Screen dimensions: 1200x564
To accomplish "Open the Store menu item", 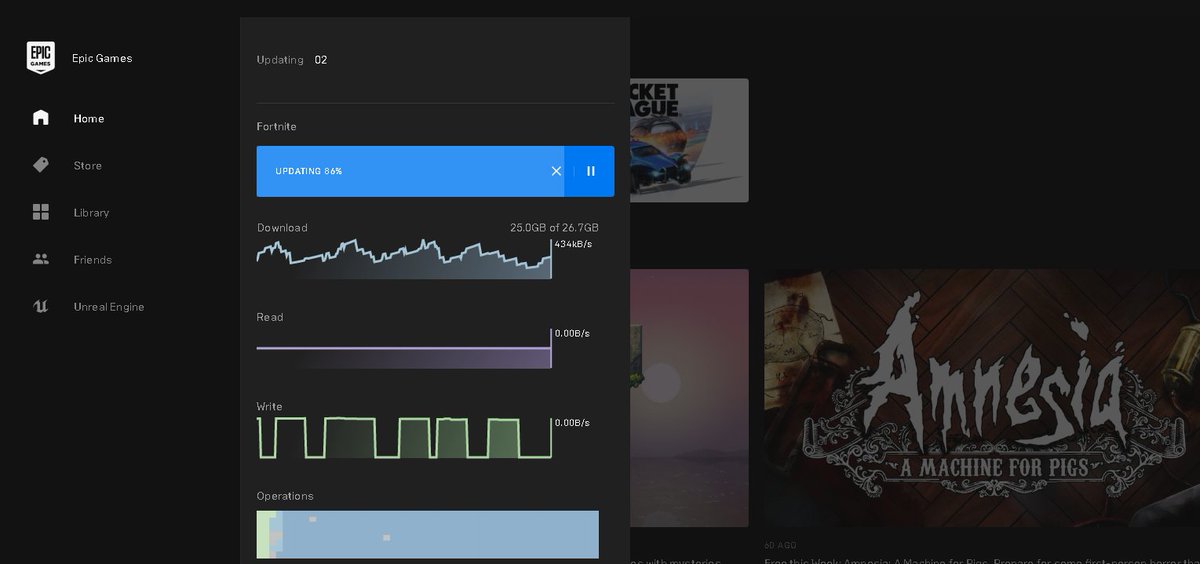I will (x=88, y=165).
